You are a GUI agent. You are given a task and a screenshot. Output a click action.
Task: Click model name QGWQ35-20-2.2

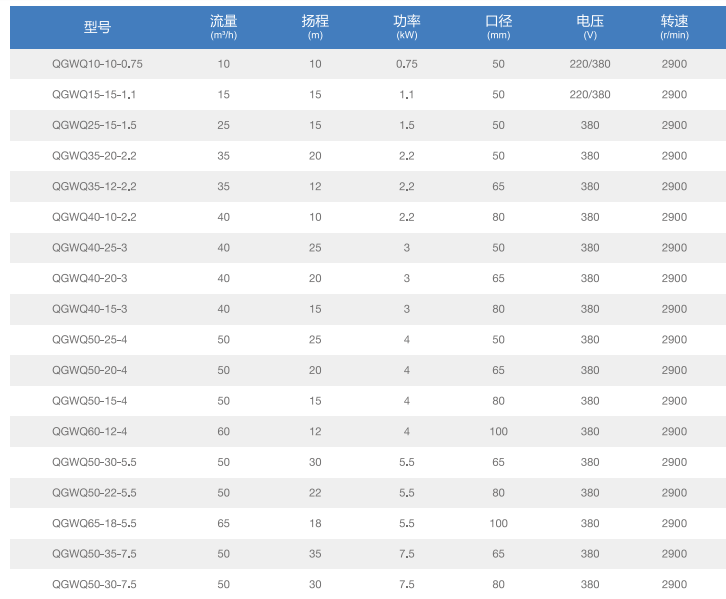[93, 156]
